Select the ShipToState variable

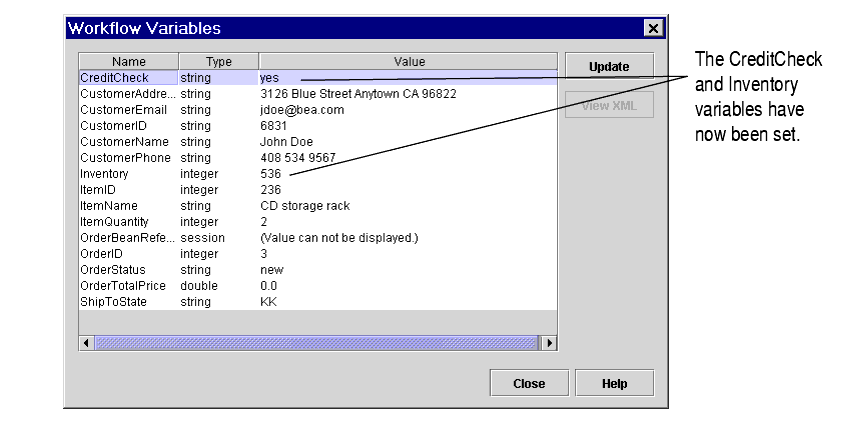(113, 302)
